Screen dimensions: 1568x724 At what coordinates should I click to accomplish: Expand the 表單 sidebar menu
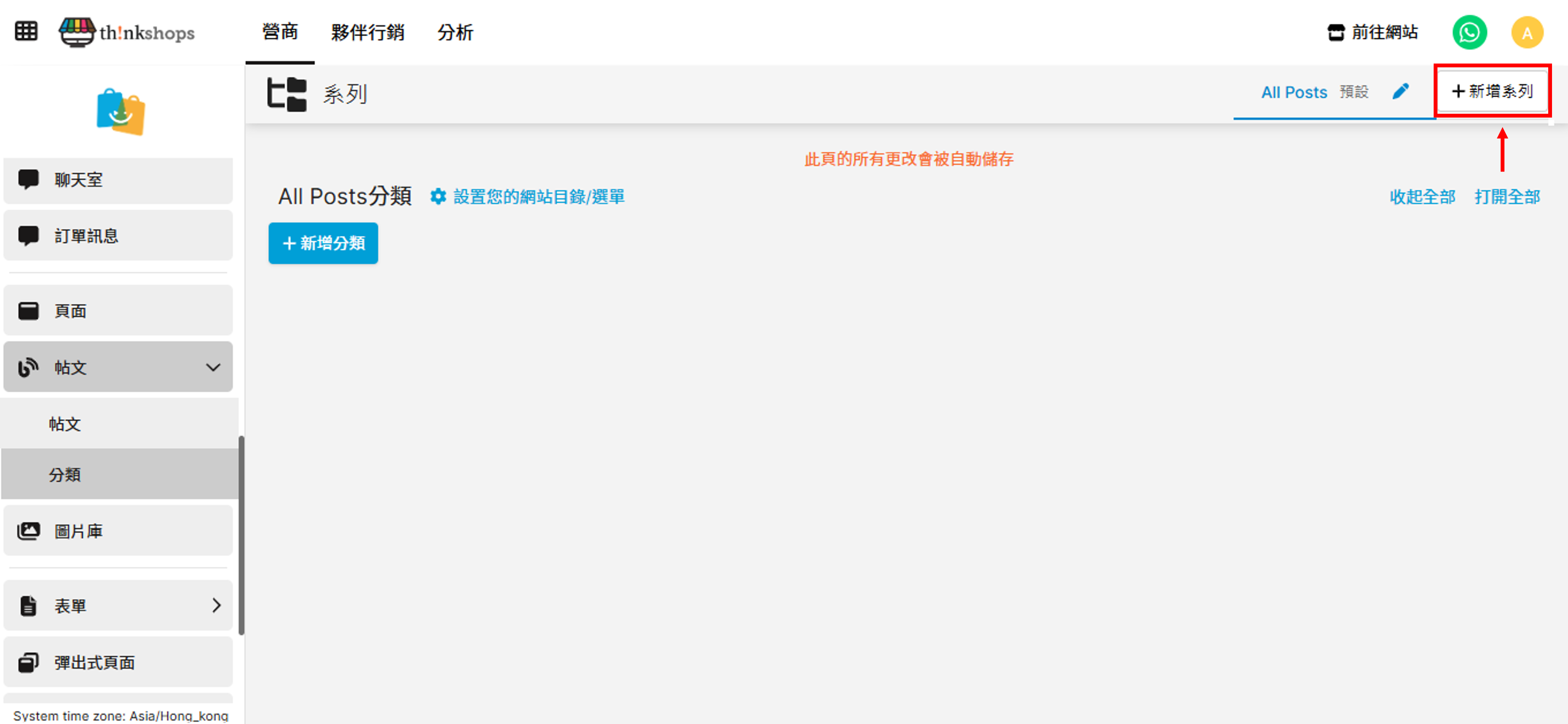[x=216, y=605]
